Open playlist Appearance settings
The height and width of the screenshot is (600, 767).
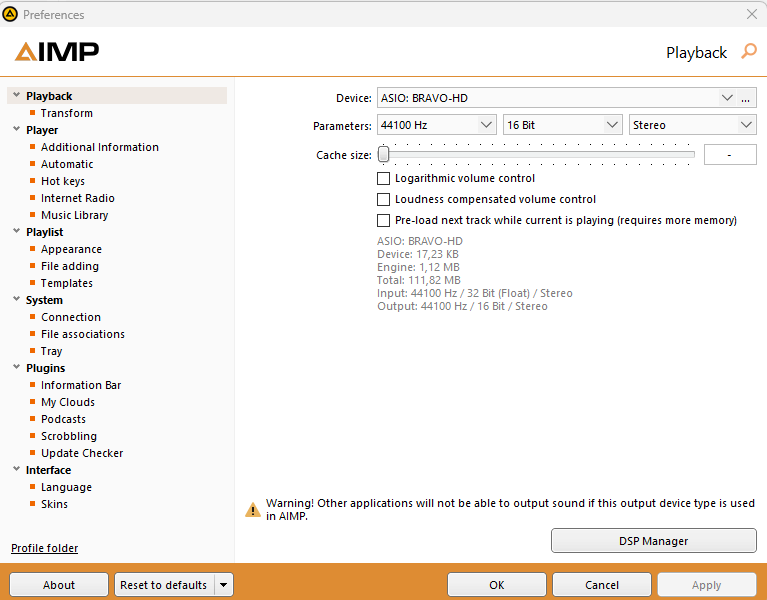(x=71, y=249)
